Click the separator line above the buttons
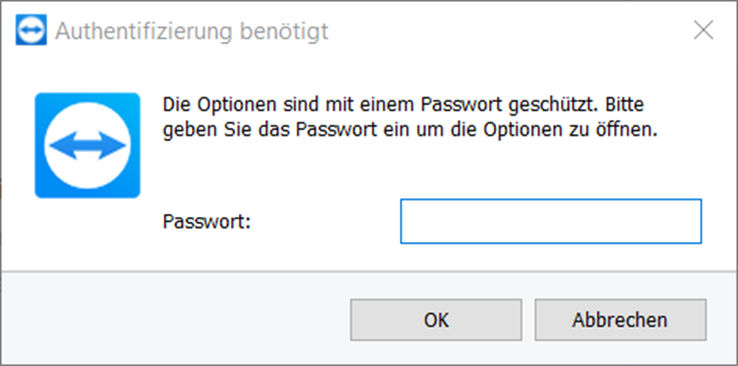Screen dimensions: 738x366 (x=369, y=272)
